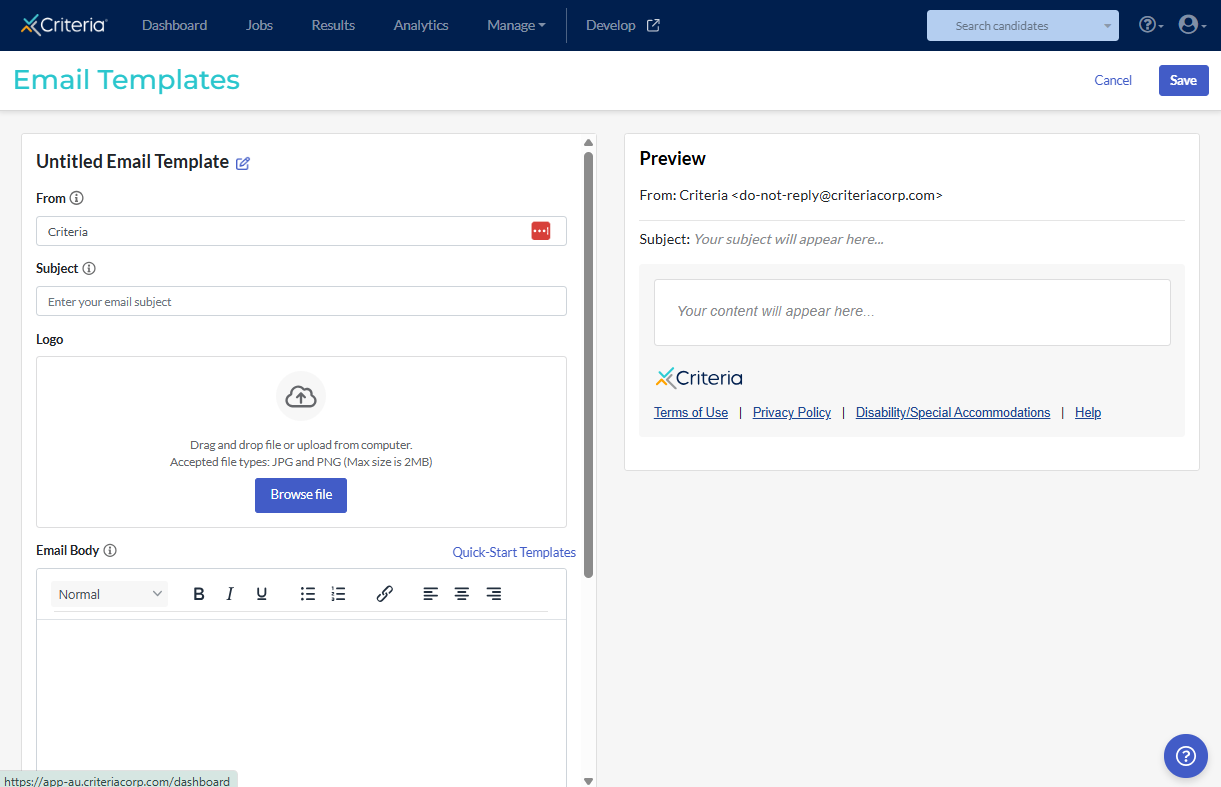The width and height of the screenshot is (1221, 787).
Task: Open the Analytics page
Action: (x=421, y=25)
